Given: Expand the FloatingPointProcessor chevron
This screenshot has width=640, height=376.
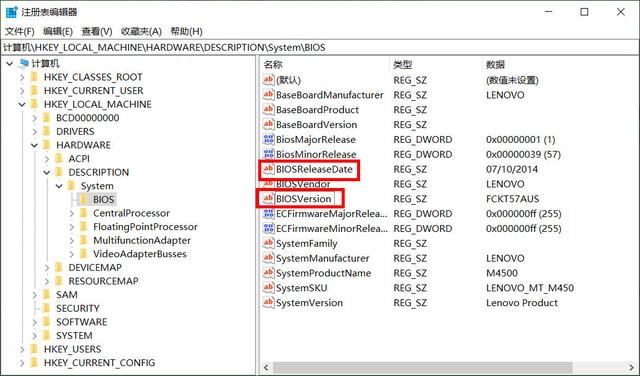Looking at the screenshot, I should 71,227.
